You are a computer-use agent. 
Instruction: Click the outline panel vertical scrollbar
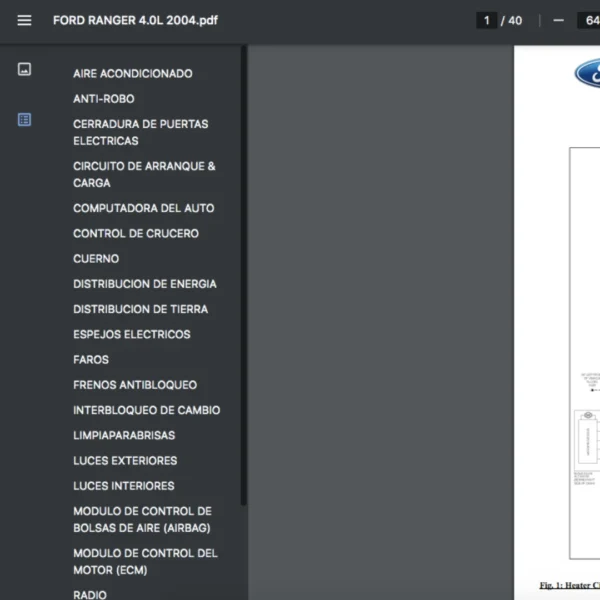tap(244, 276)
